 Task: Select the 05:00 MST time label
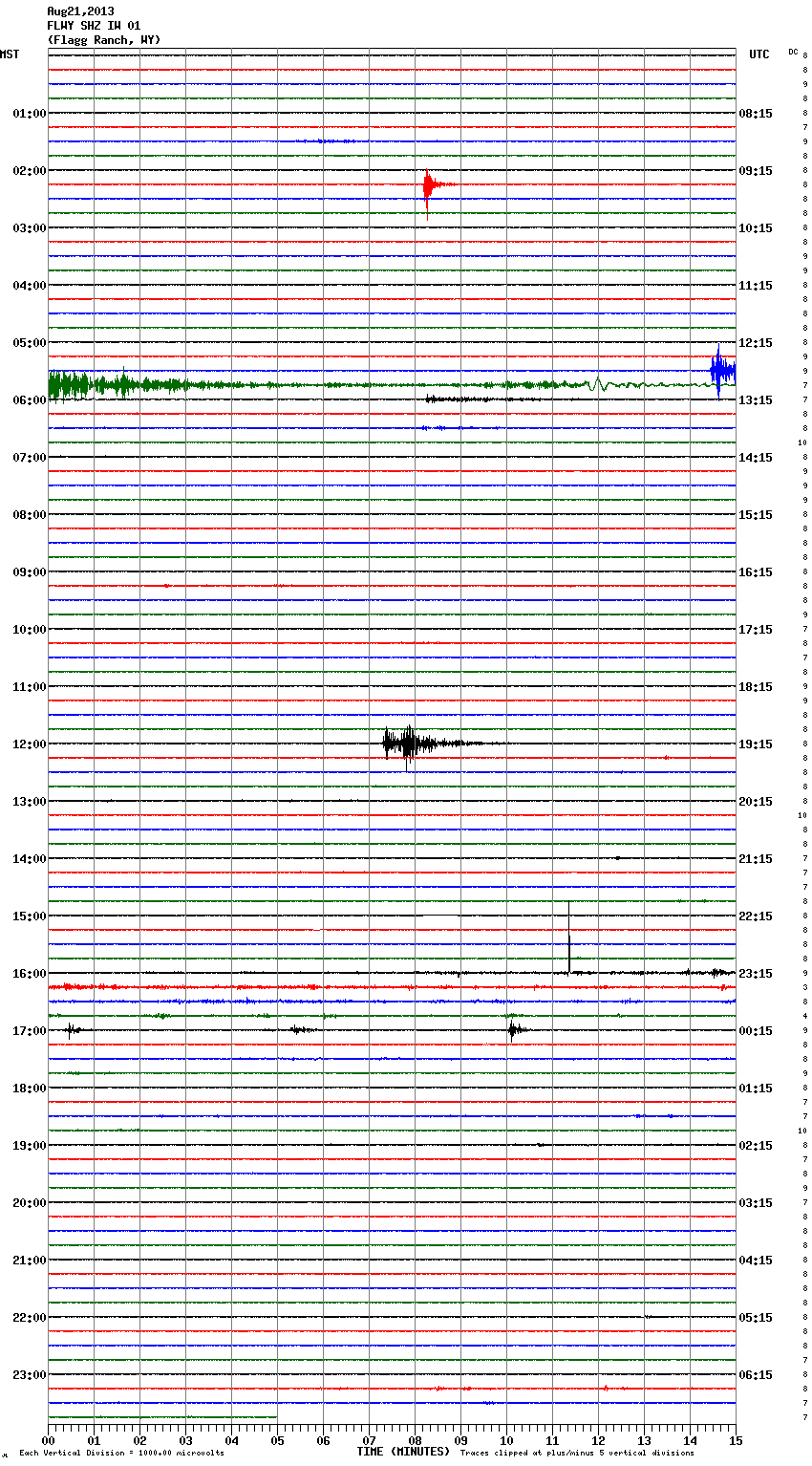tap(30, 343)
